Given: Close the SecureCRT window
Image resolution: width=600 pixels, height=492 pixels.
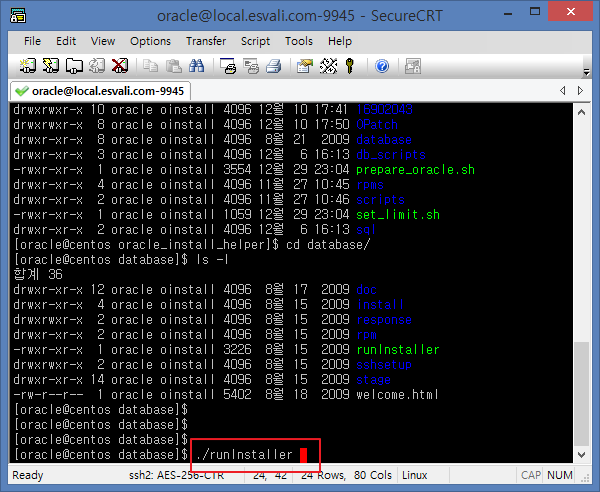Looking at the screenshot, I should 570,12.
